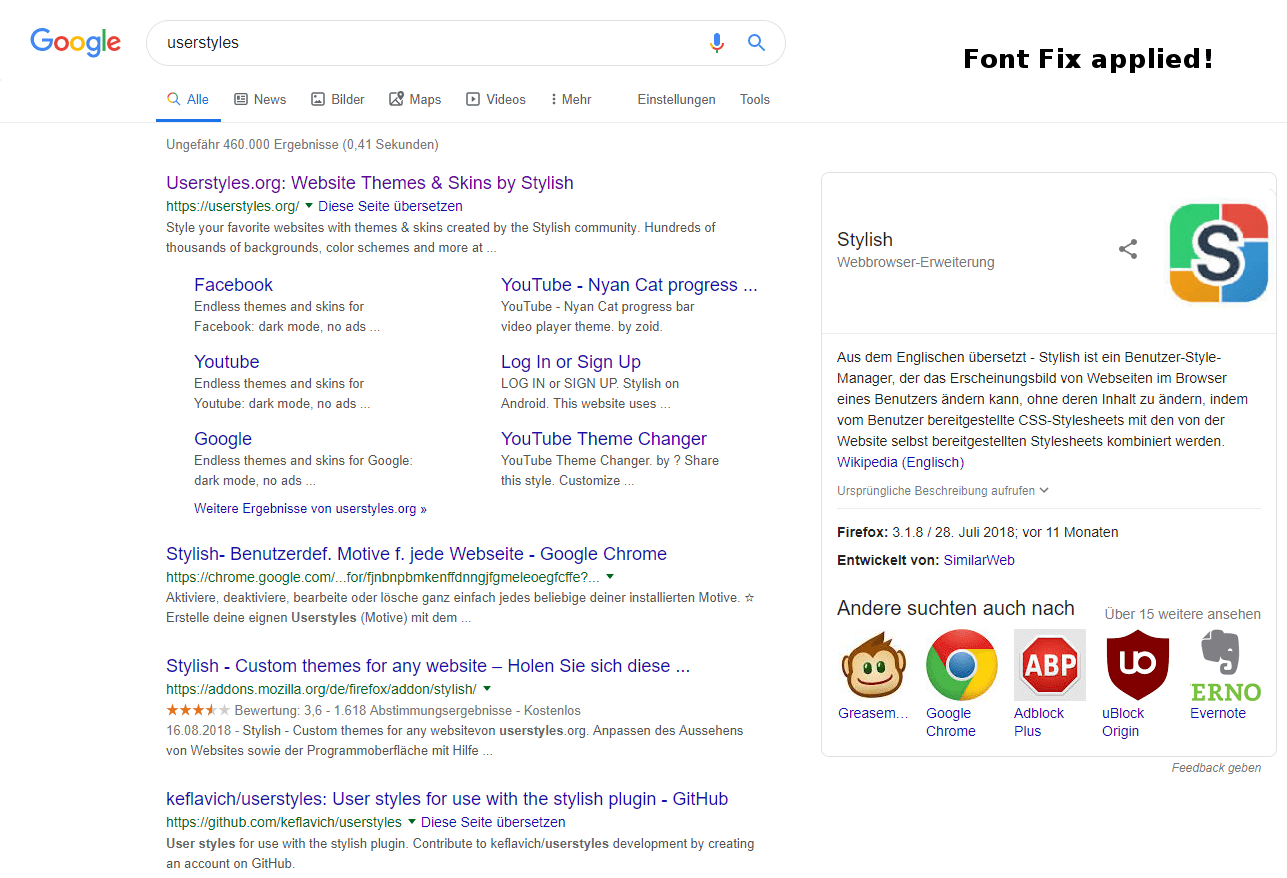Show Weitere Ergebnisse von userstyles.org
The height and width of the screenshot is (878, 1287).
[310, 509]
